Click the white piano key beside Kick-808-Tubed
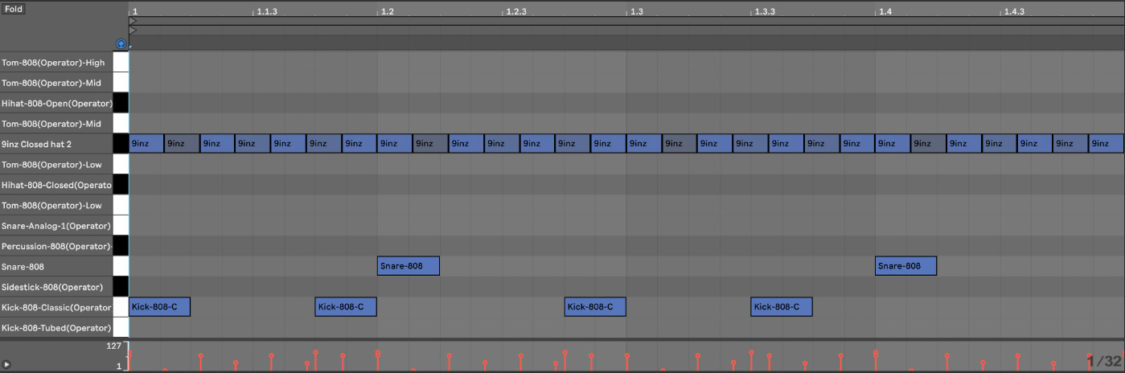 [121, 328]
